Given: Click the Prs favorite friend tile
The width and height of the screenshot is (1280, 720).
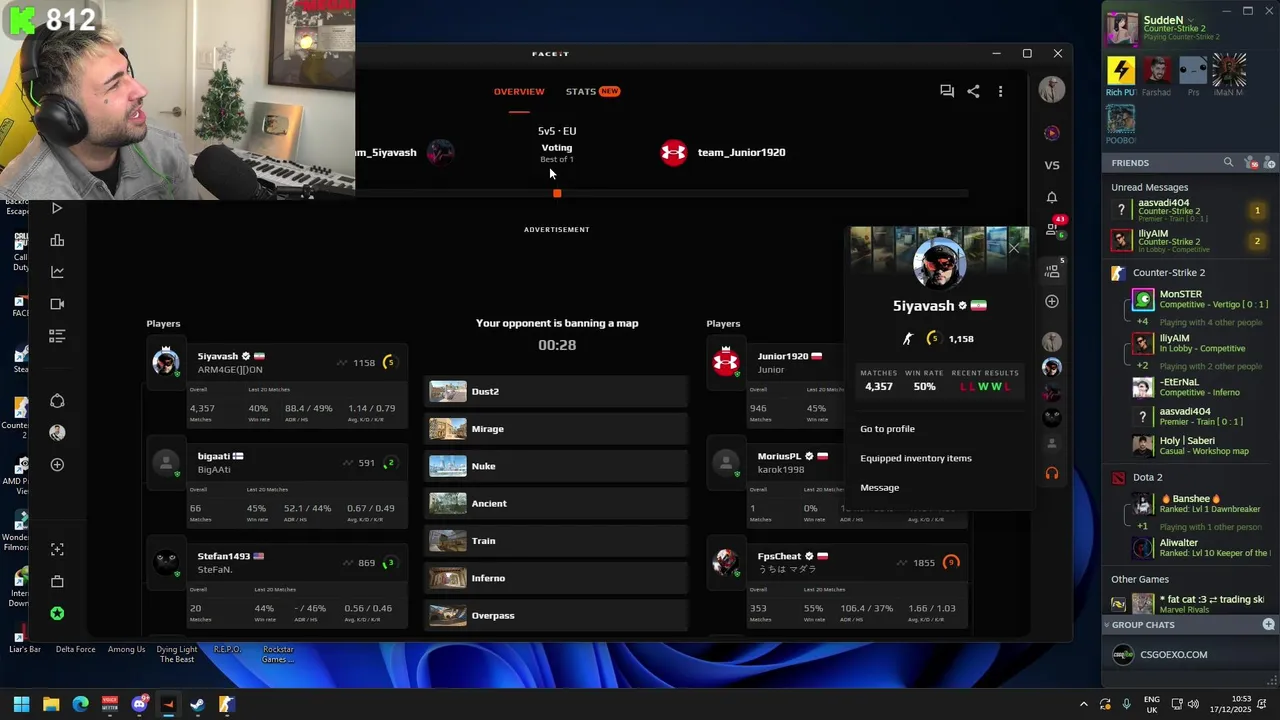Looking at the screenshot, I should 1193,76.
